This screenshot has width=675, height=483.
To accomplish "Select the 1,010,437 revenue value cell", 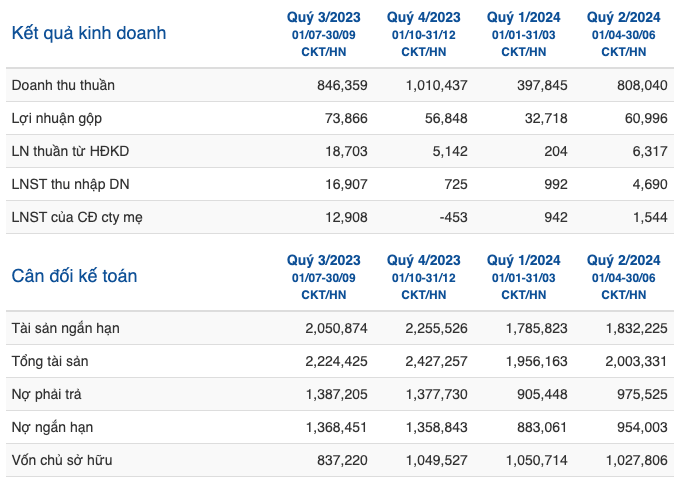I will tap(437, 85).
